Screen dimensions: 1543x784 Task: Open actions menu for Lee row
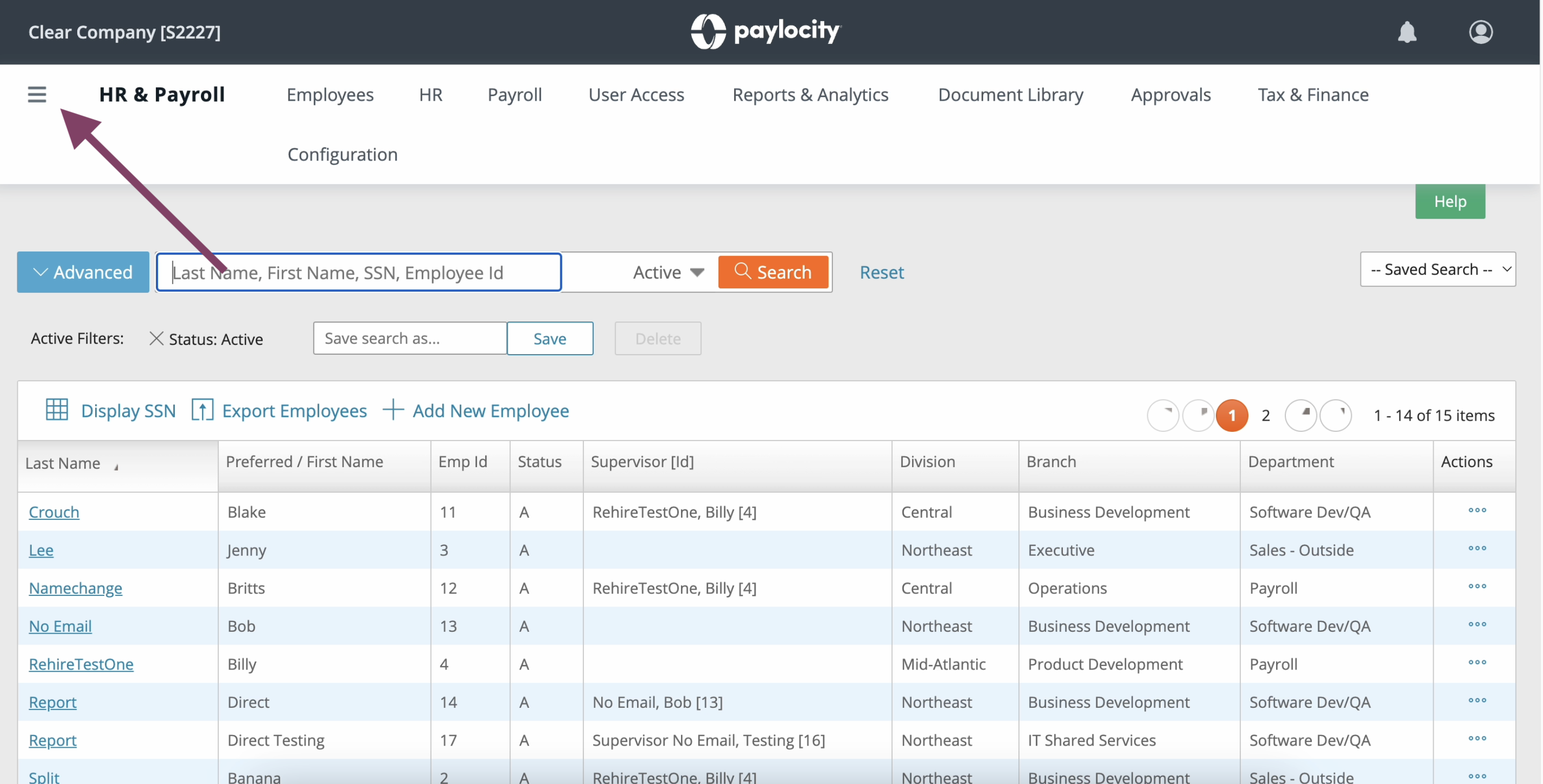pos(1477,548)
